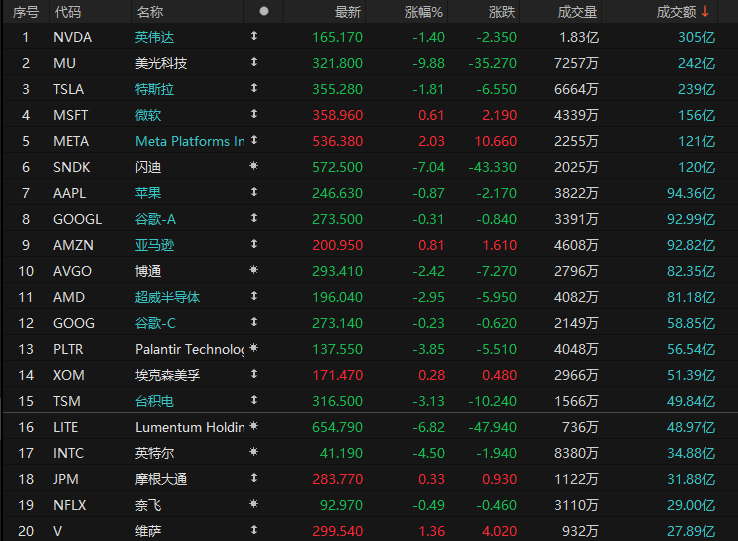Click turnover 305亿 in NVDA row
The width and height of the screenshot is (738, 541).
[x=697, y=37]
